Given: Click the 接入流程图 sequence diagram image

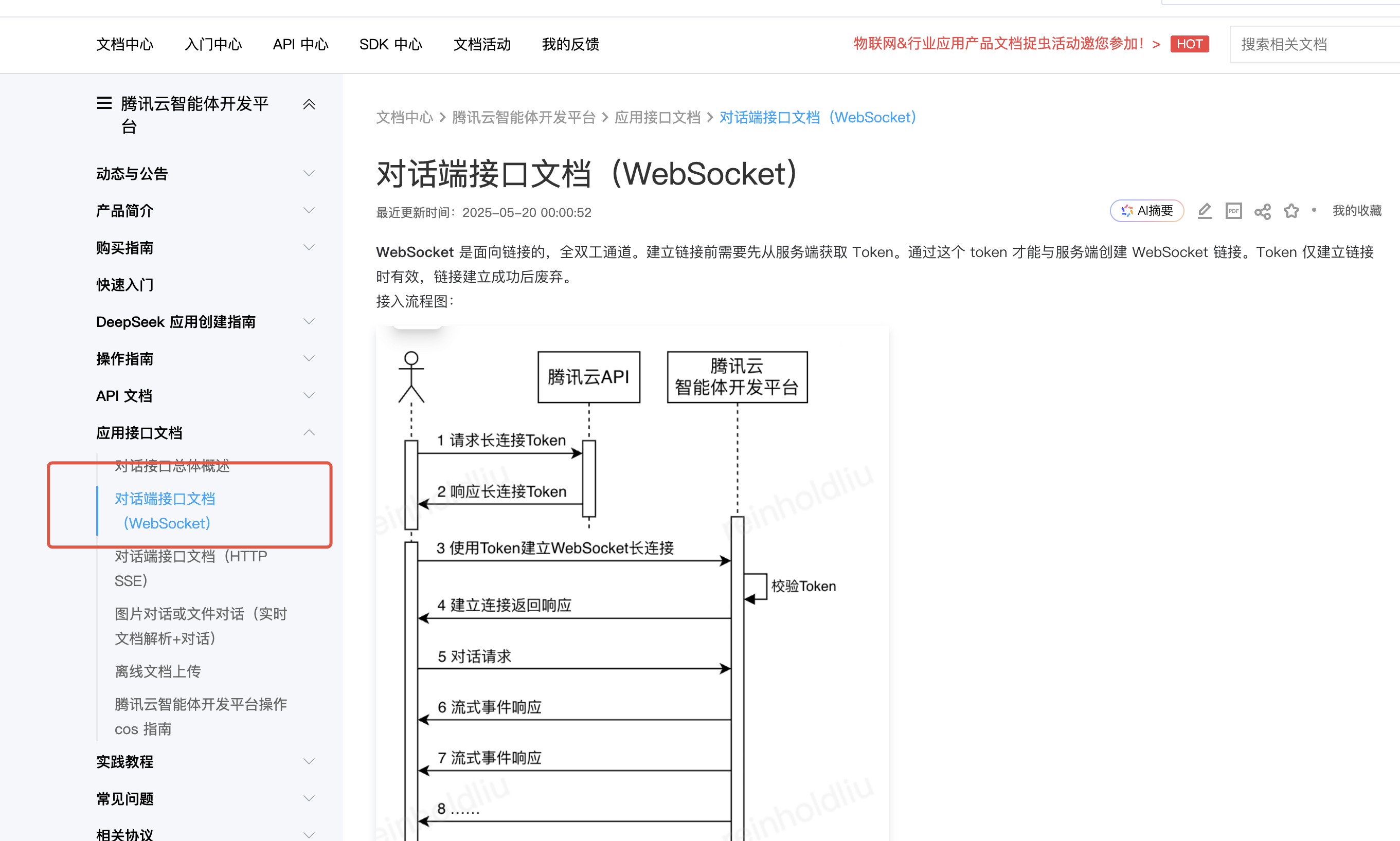Looking at the screenshot, I should point(632,583).
